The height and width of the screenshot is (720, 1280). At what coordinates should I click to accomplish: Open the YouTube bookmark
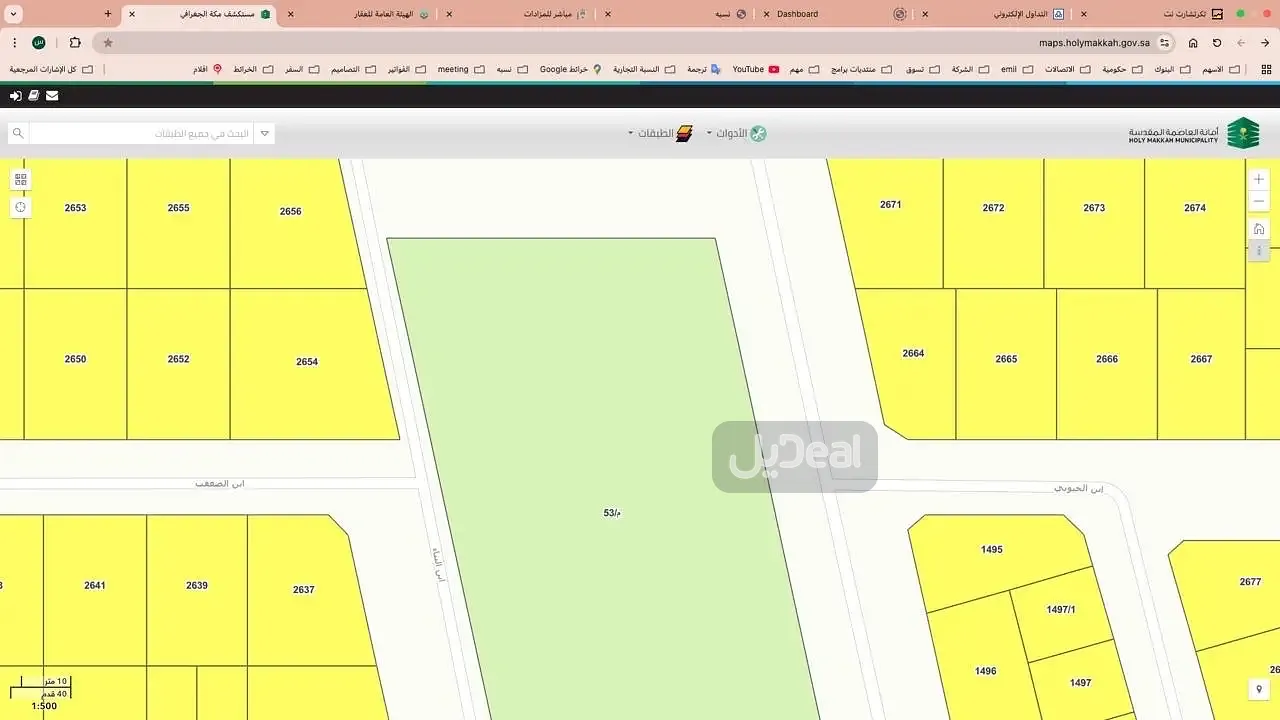[x=755, y=69]
